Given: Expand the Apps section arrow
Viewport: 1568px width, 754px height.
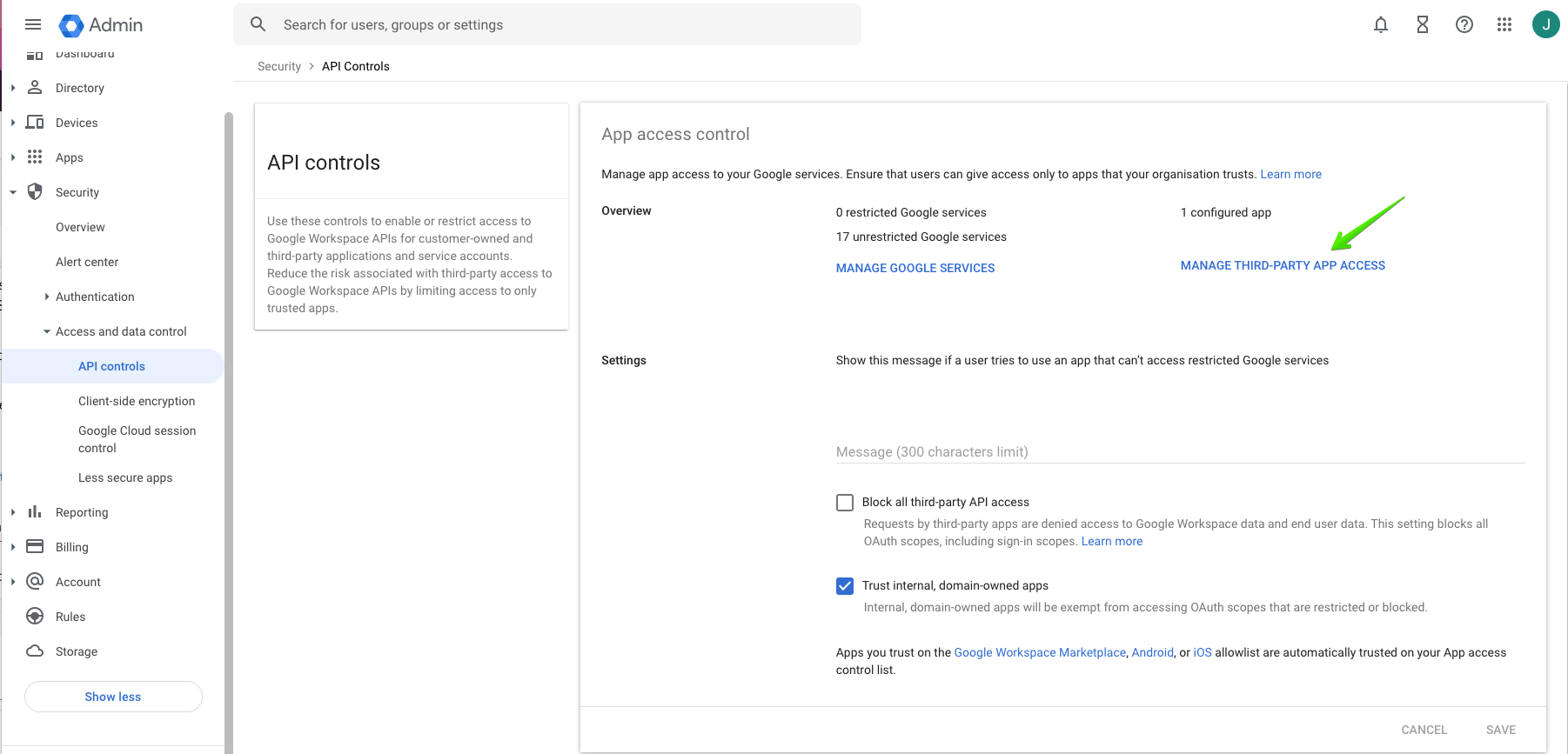Looking at the screenshot, I should tap(13, 157).
